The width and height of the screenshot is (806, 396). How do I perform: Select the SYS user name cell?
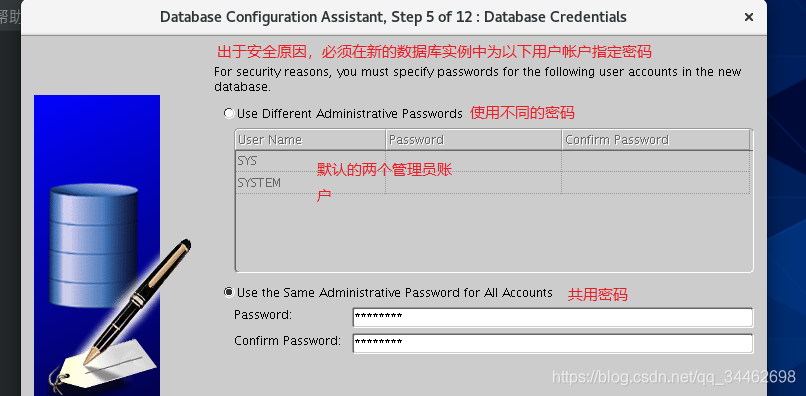coord(310,161)
